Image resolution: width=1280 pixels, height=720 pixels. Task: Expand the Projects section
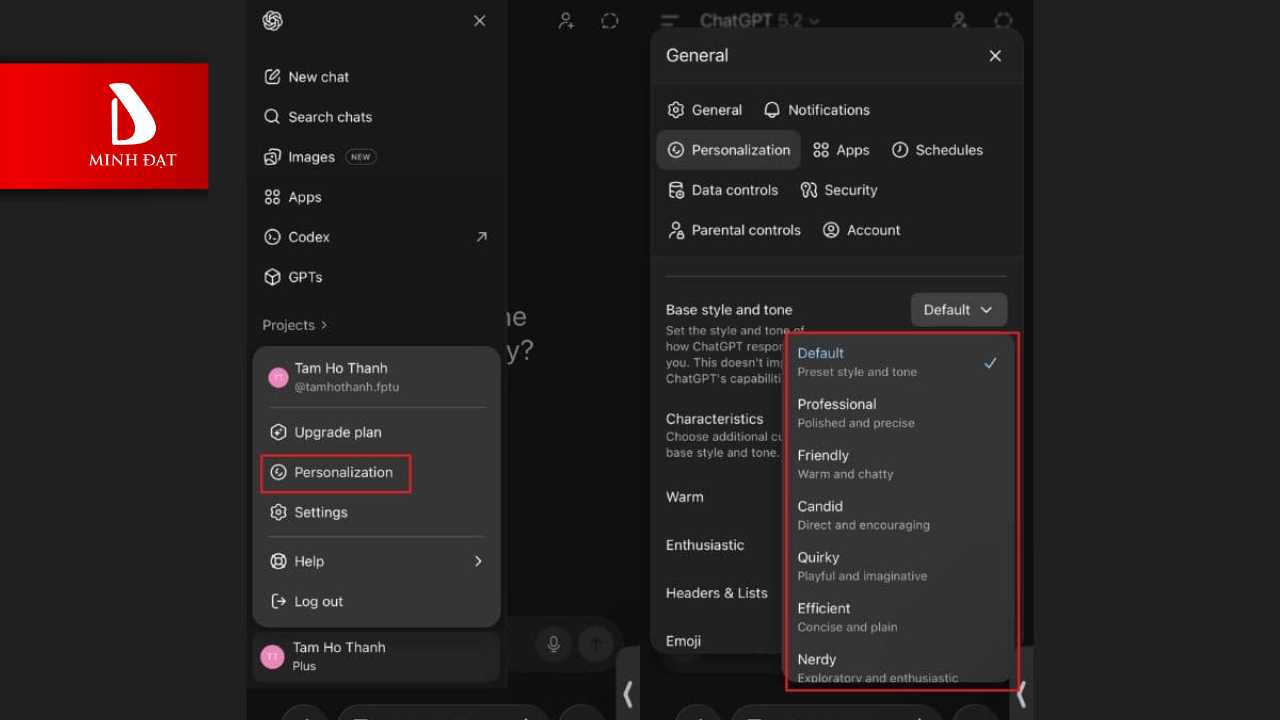tap(294, 325)
